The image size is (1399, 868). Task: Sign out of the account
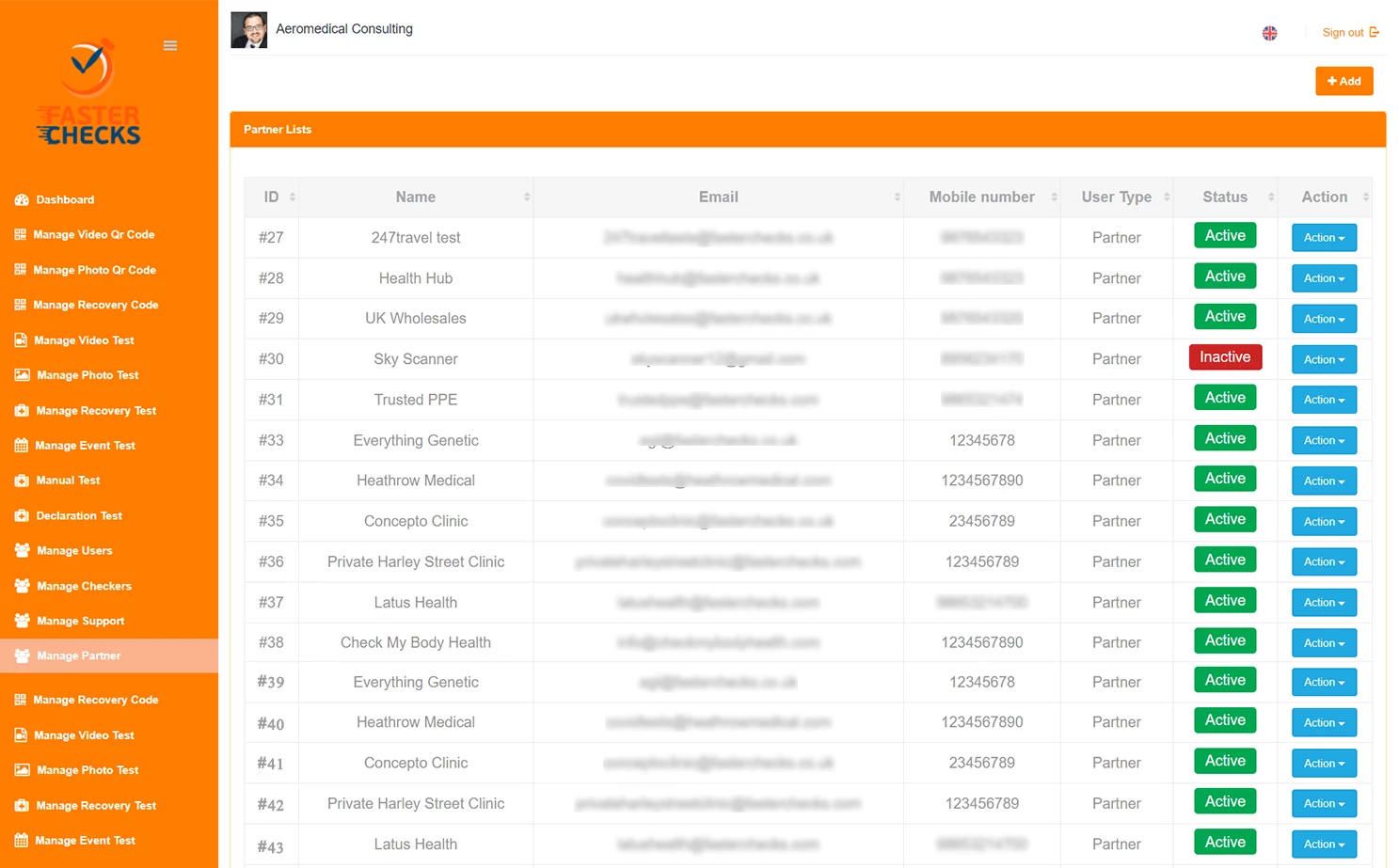coord(1343,32)
